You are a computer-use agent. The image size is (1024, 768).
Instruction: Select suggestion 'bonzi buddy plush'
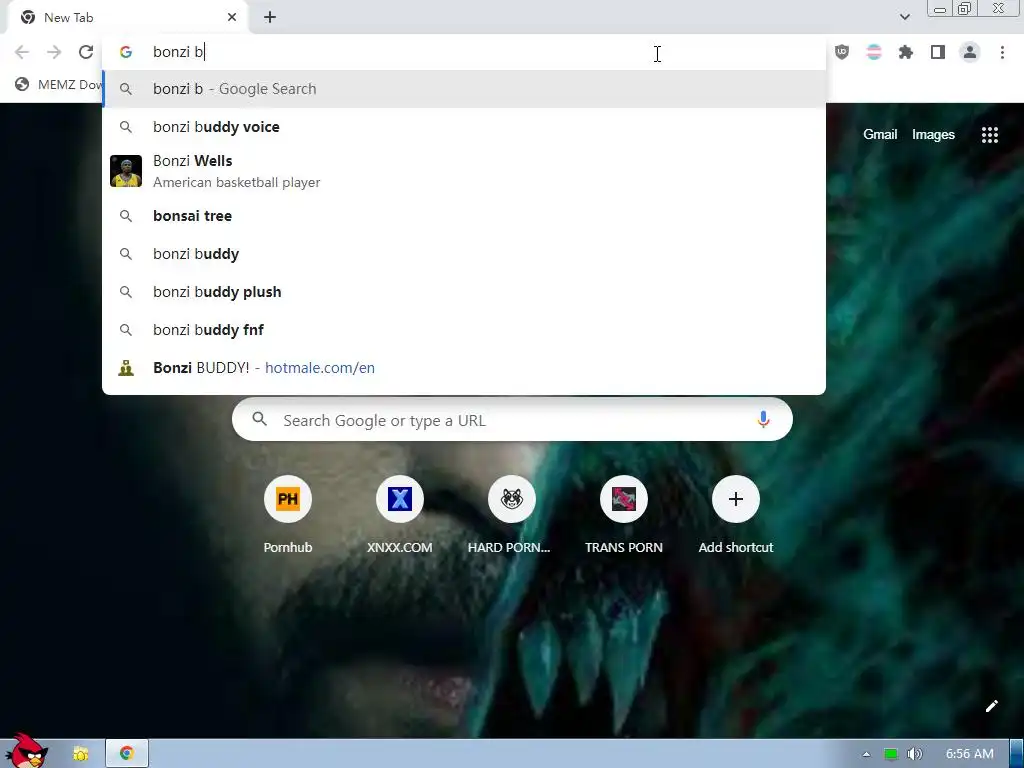click(464, 292)
